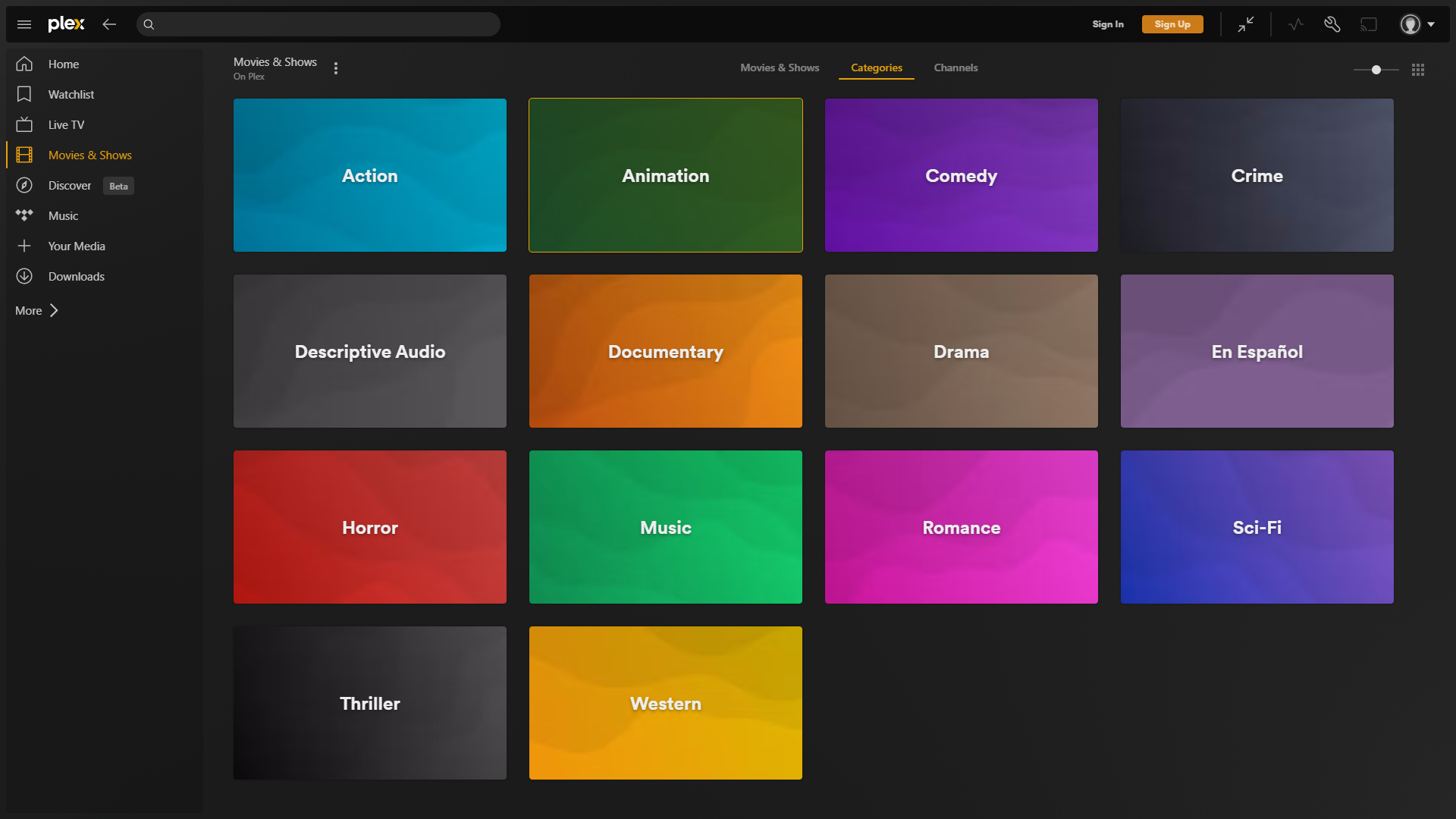Expand the More sidebar section
This screenshot has height=819, width=1456.
pos(37,310)
